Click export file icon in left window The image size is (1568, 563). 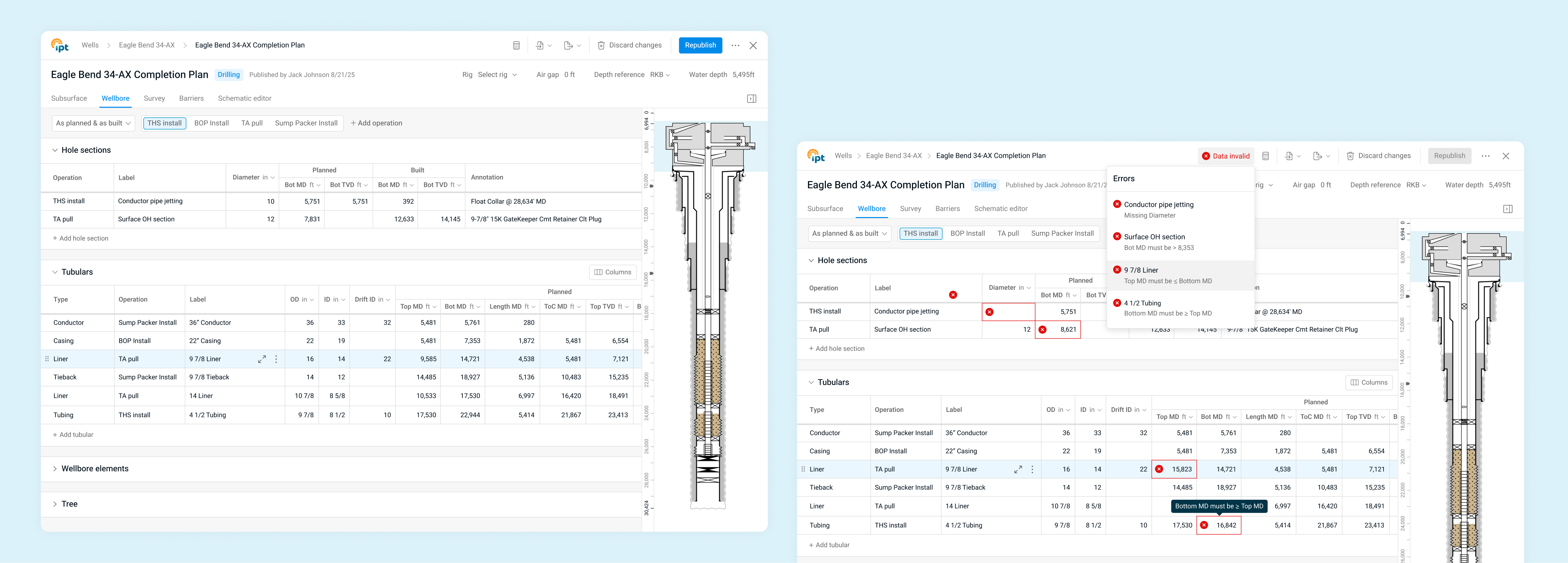pos(568,46)
